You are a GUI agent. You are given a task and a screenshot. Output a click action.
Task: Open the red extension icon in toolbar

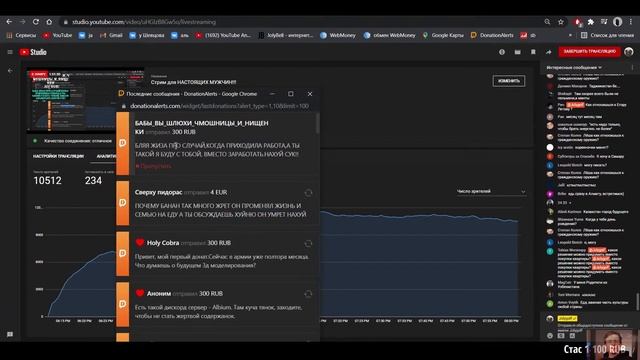tap(577, 22)
